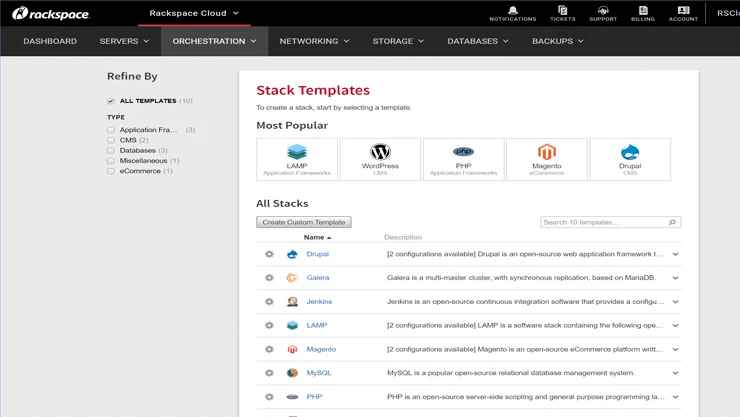The height and width of the screenshot is (417, 740).
Task: Open the Databases menu
Action: [478, 41]
